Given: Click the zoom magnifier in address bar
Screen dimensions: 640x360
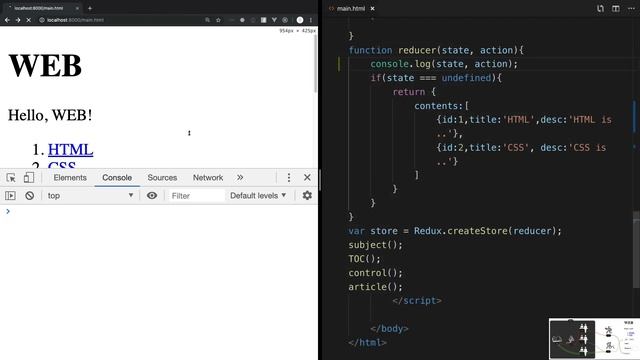Looking at the screenshot, I should tap(207, 20).
